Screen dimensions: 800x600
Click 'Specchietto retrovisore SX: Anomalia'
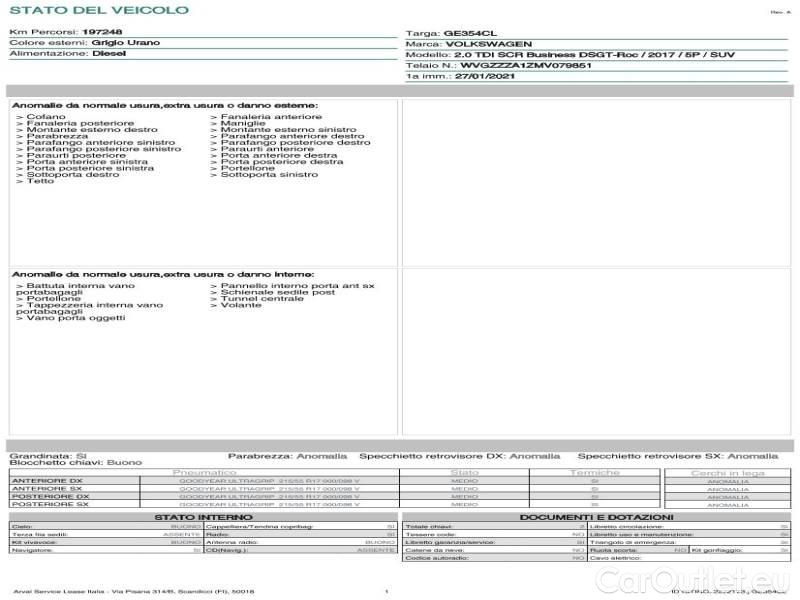(678, 456)
